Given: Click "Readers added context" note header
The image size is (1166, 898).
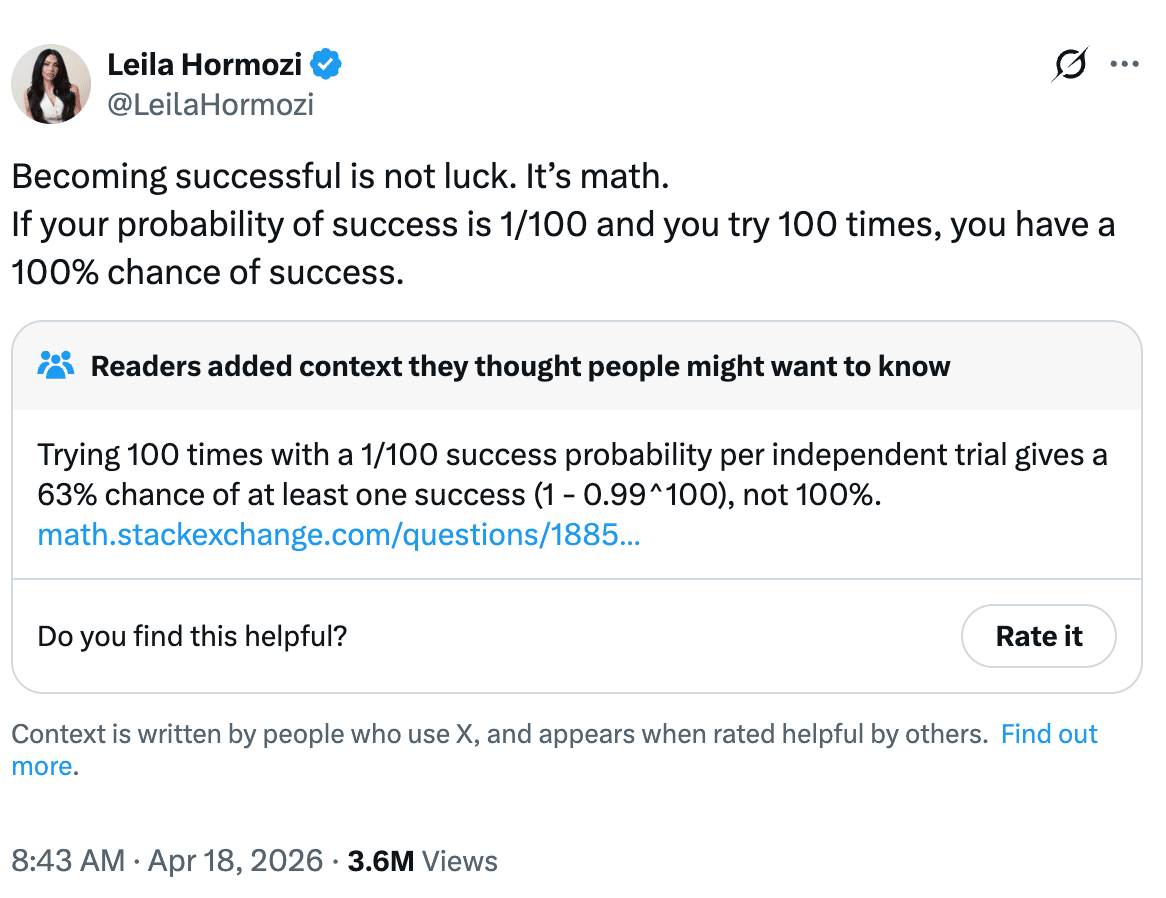Looking at the screenshot, I should pos(520,366).
